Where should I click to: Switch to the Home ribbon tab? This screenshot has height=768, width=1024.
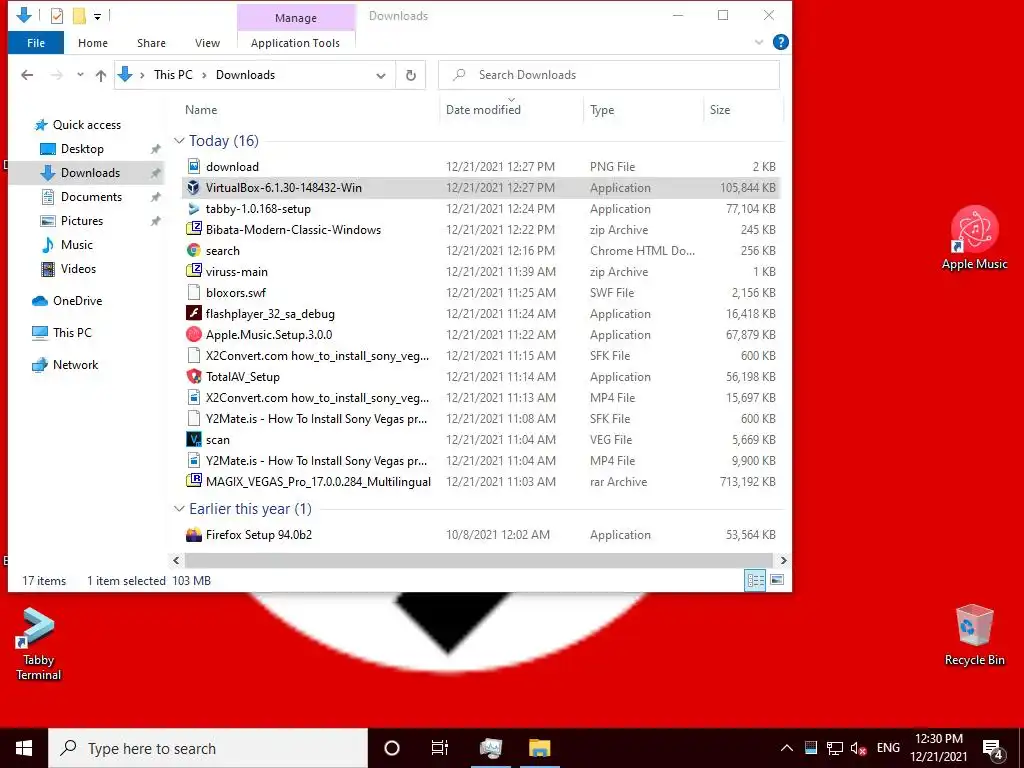(x=93, y=43)
